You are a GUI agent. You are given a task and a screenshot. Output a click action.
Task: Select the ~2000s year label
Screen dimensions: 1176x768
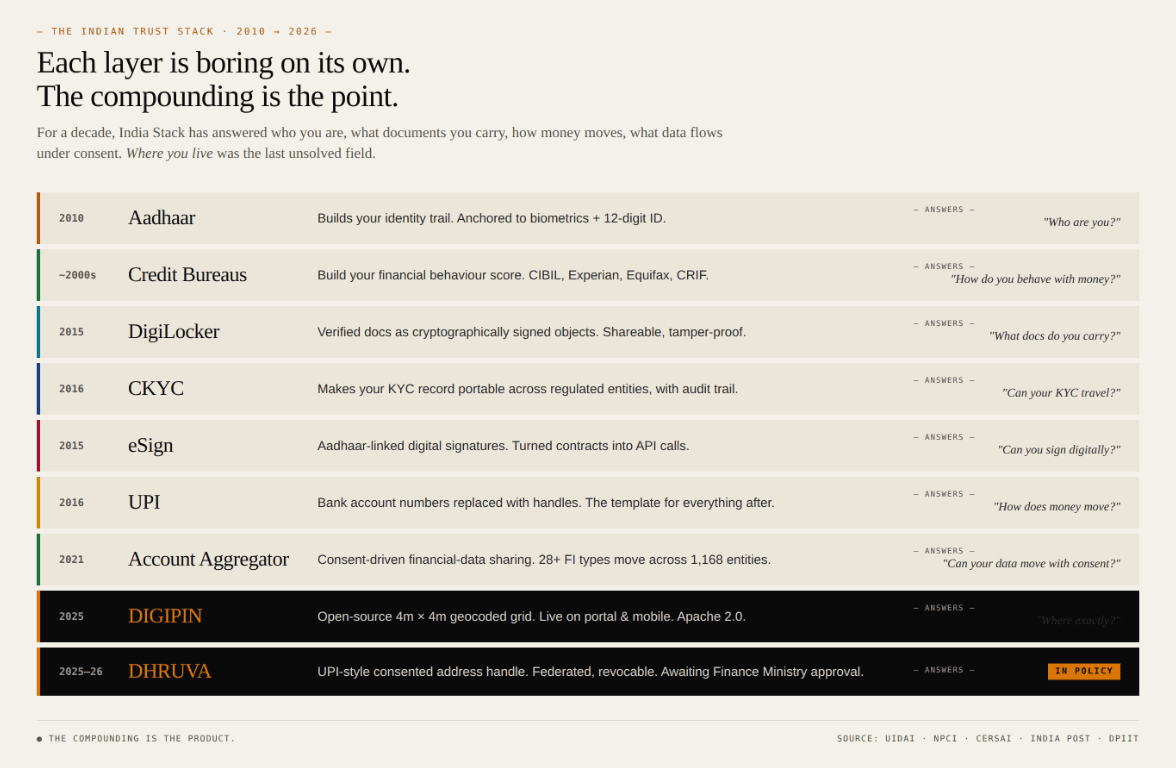pyautogui.click(x=77, y=275)
